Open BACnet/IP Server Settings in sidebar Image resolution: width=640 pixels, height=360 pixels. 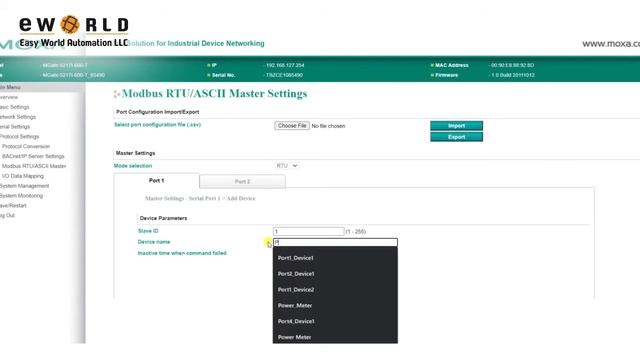coord(33,156)
